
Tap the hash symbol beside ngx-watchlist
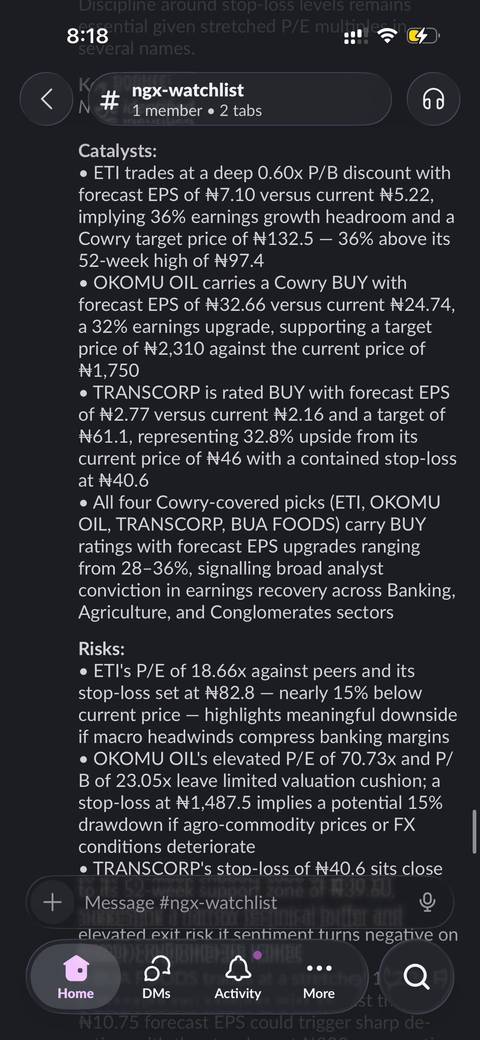pyautogui.click(x=110, y=101)
